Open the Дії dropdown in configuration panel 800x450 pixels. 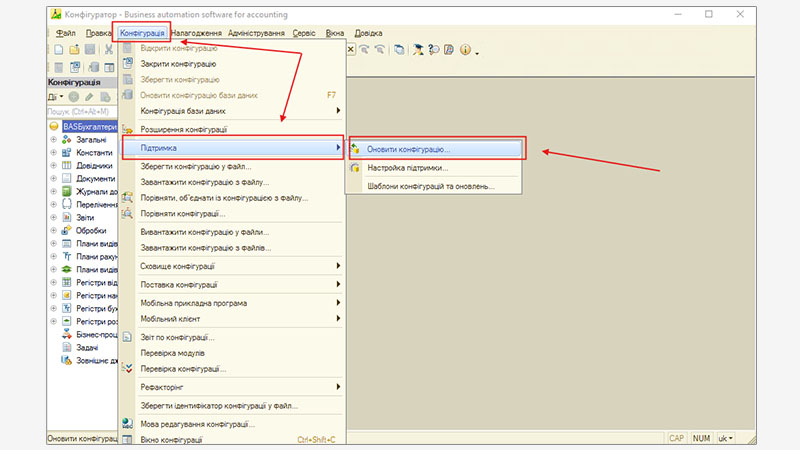[56, 97]
